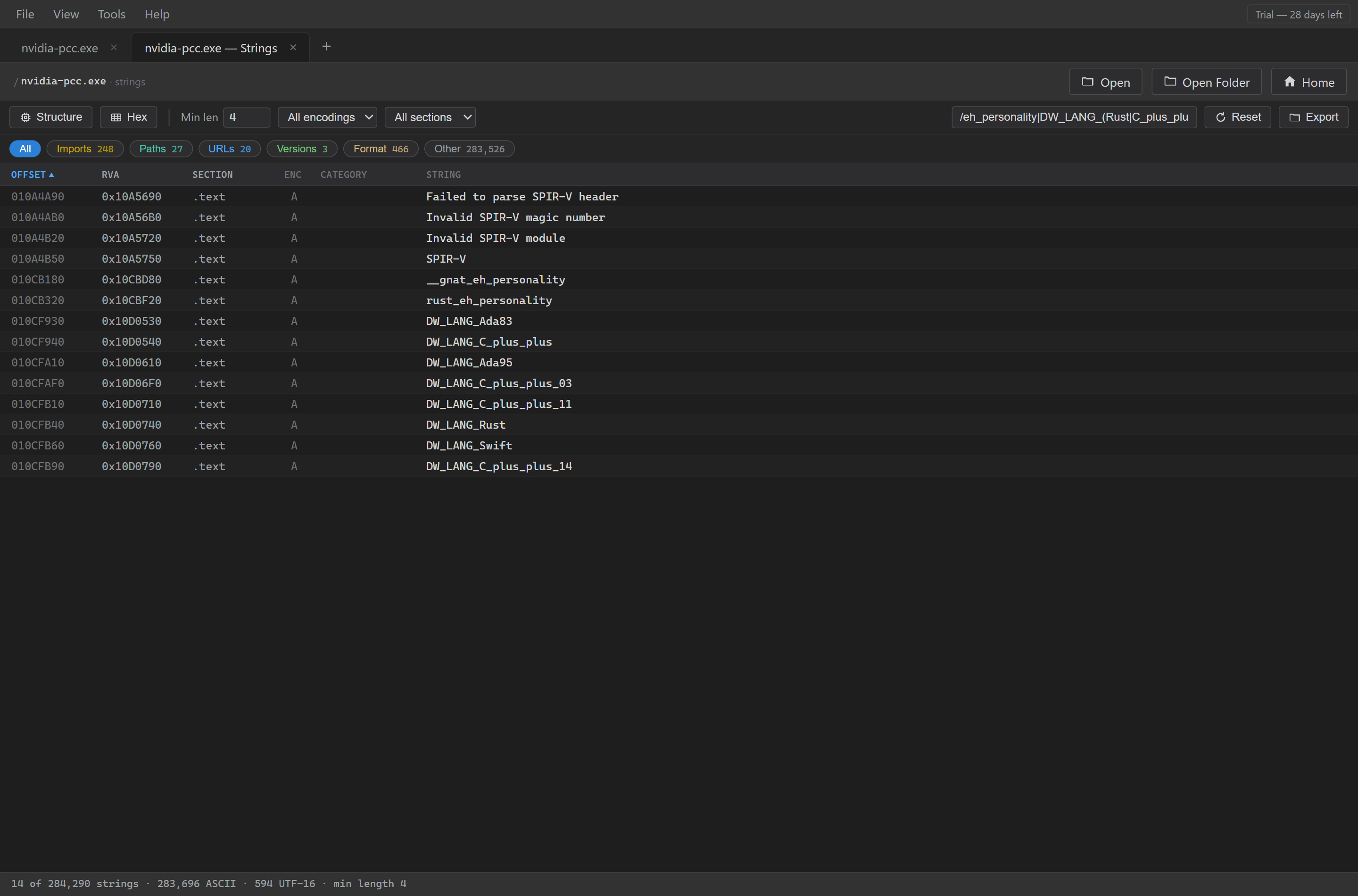Screen dimensions: 1358x896
Task: Click status bar strings count text
Action: 75,883
